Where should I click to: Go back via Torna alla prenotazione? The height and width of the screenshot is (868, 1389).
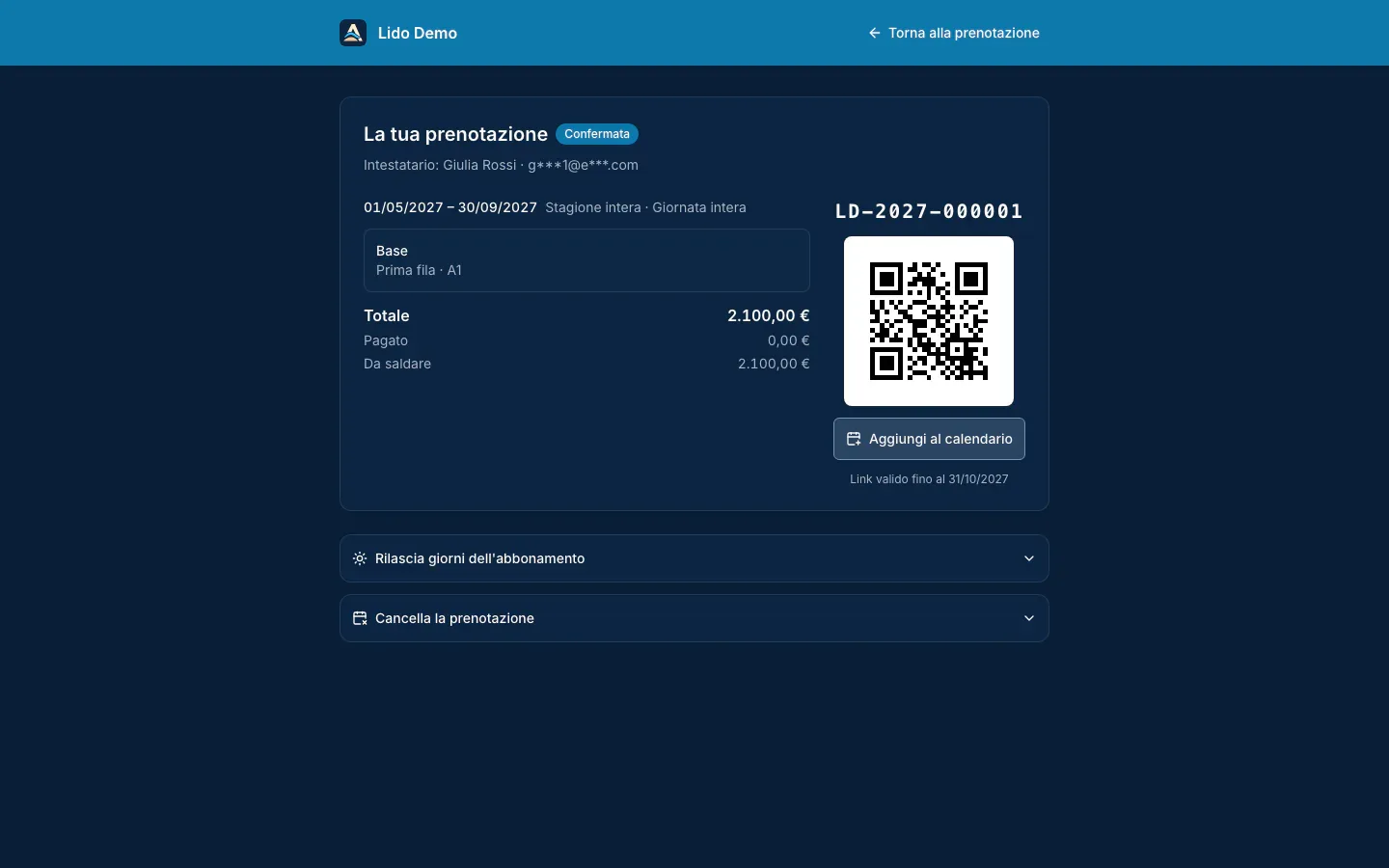pyautogui.click(x=954, y=33)
